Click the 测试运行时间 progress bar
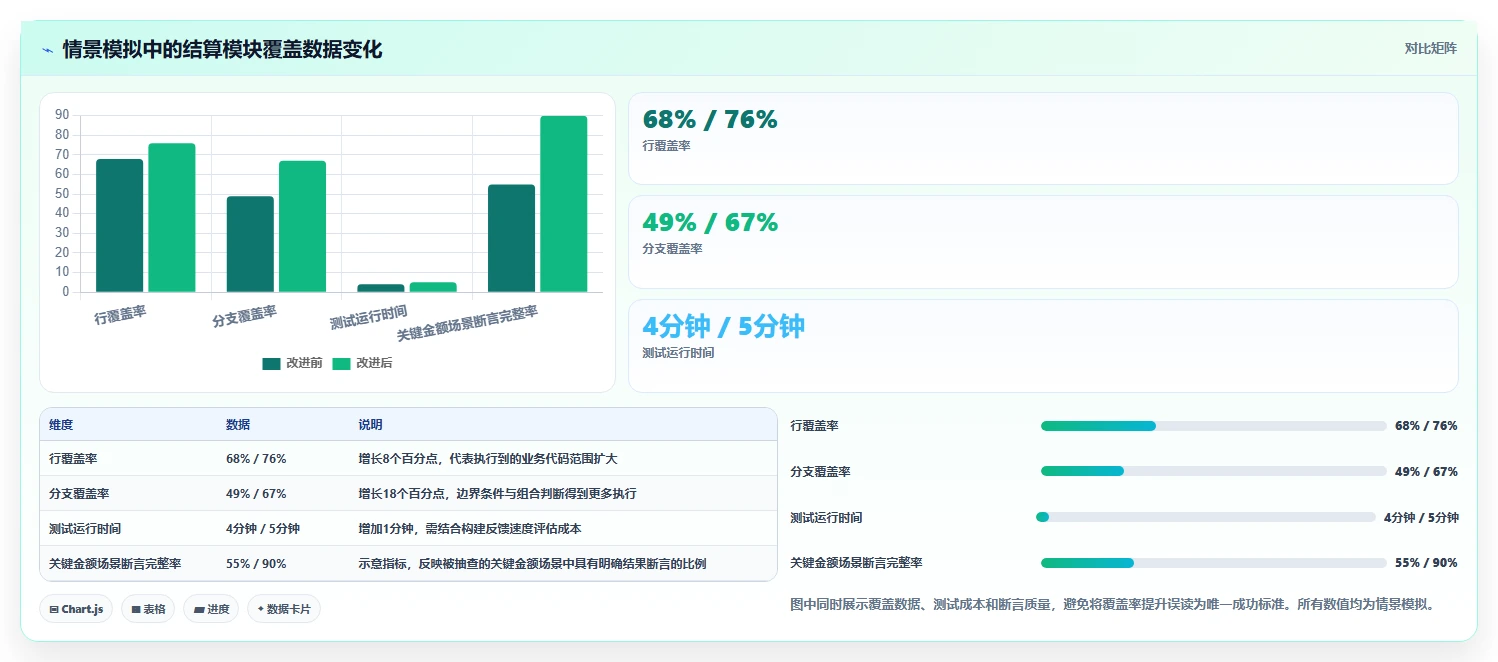1498x662 pixels. tap(1206, 517)
